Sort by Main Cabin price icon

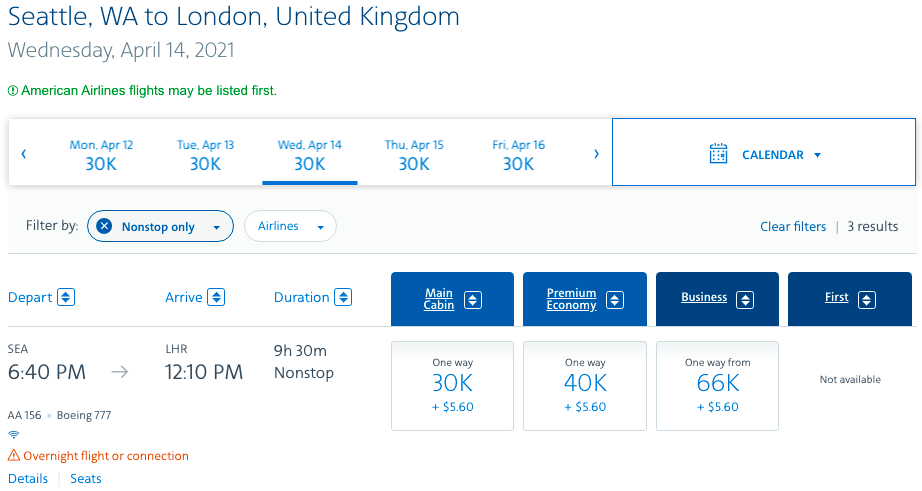tap(473, 300)
